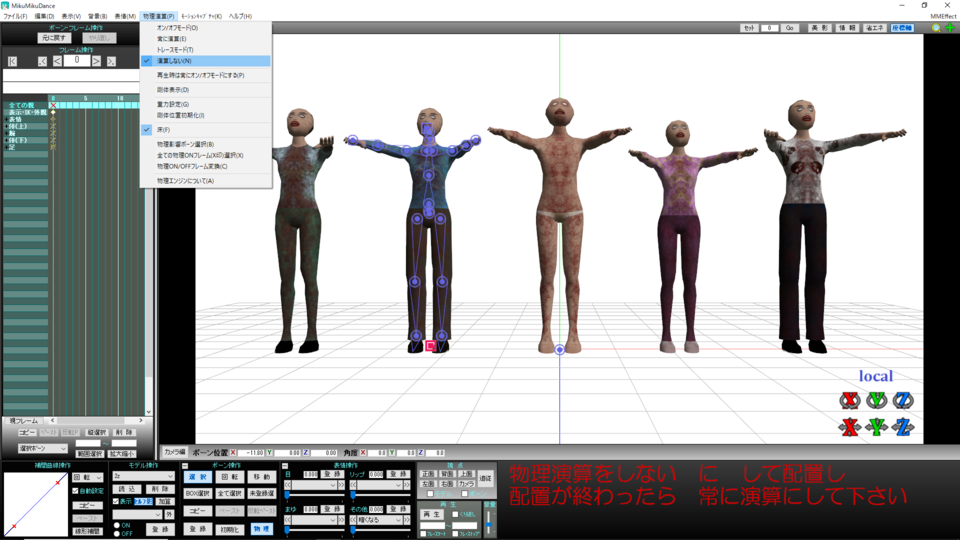The height and width of the screenshot is (540, 960).
Task: Click the green Y move axis icon
Action: (x=876, y=427)
